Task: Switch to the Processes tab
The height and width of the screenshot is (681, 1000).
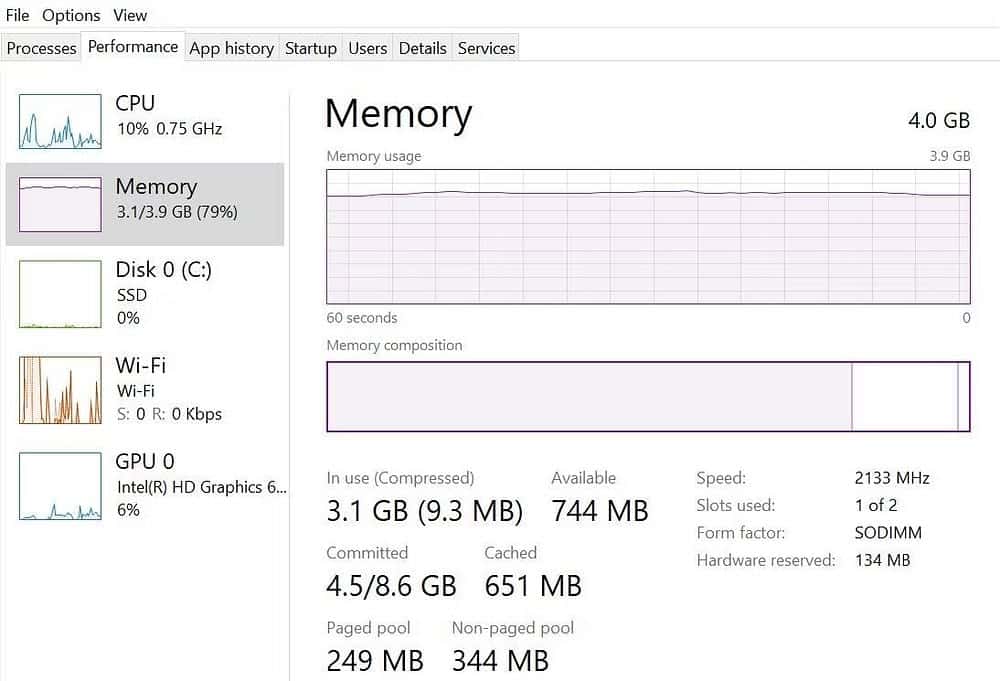Action: coord(42,48)
